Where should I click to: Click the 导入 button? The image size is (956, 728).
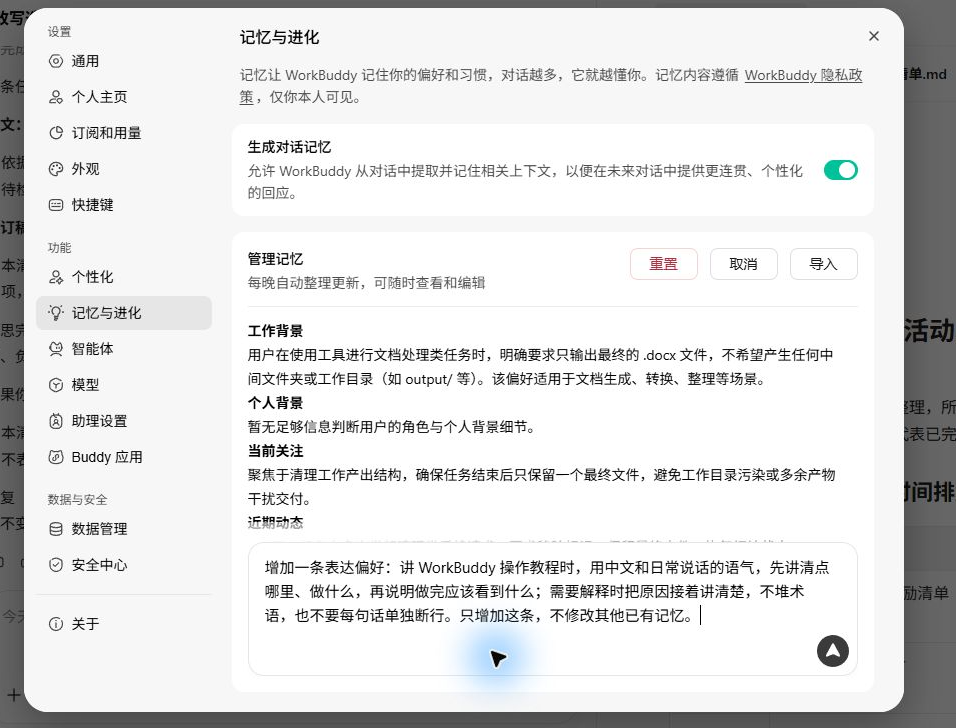(x=823, y=264)
